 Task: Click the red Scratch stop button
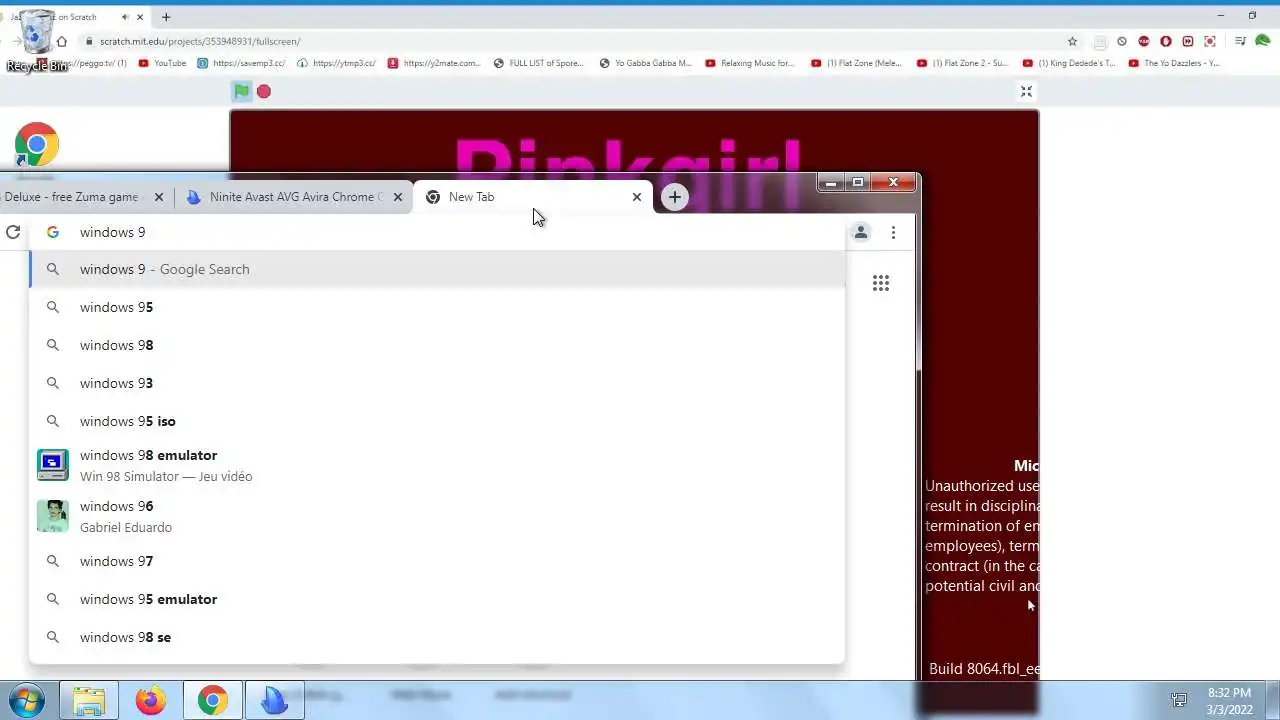(264, 91)
